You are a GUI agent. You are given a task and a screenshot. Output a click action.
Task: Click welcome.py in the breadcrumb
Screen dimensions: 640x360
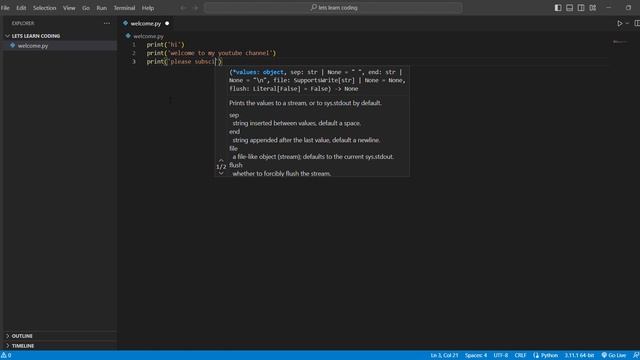point(148,36)
